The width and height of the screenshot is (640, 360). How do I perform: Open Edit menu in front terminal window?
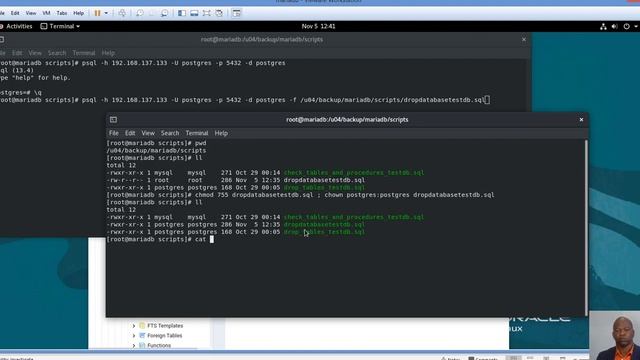[130, 133]
